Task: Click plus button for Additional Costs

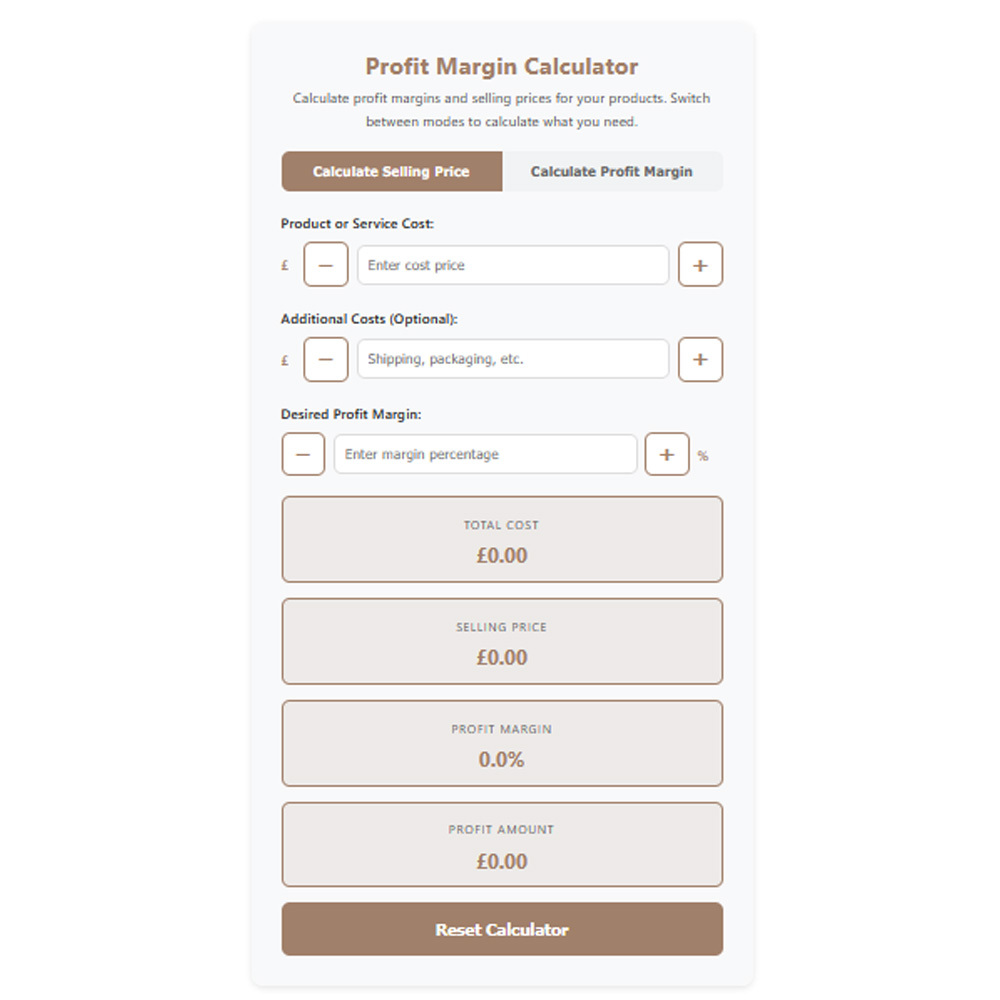Action: click(700, 359)
